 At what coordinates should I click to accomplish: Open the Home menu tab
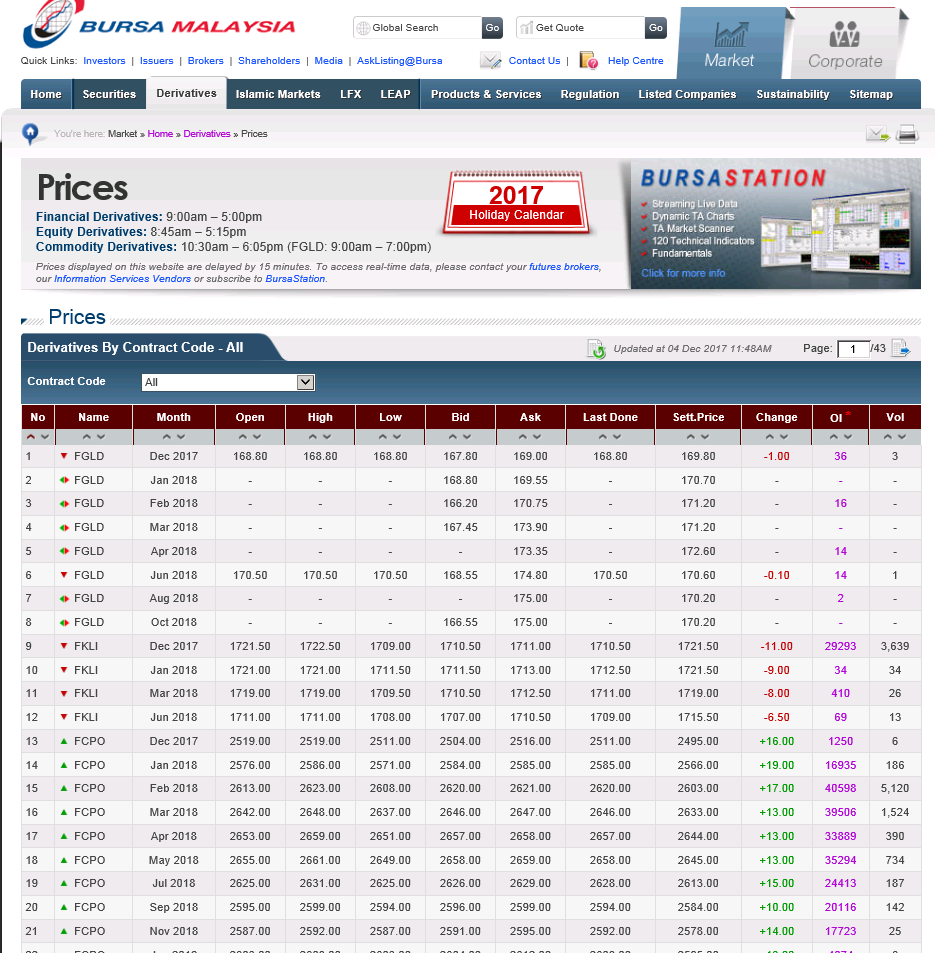pos(46,94)
